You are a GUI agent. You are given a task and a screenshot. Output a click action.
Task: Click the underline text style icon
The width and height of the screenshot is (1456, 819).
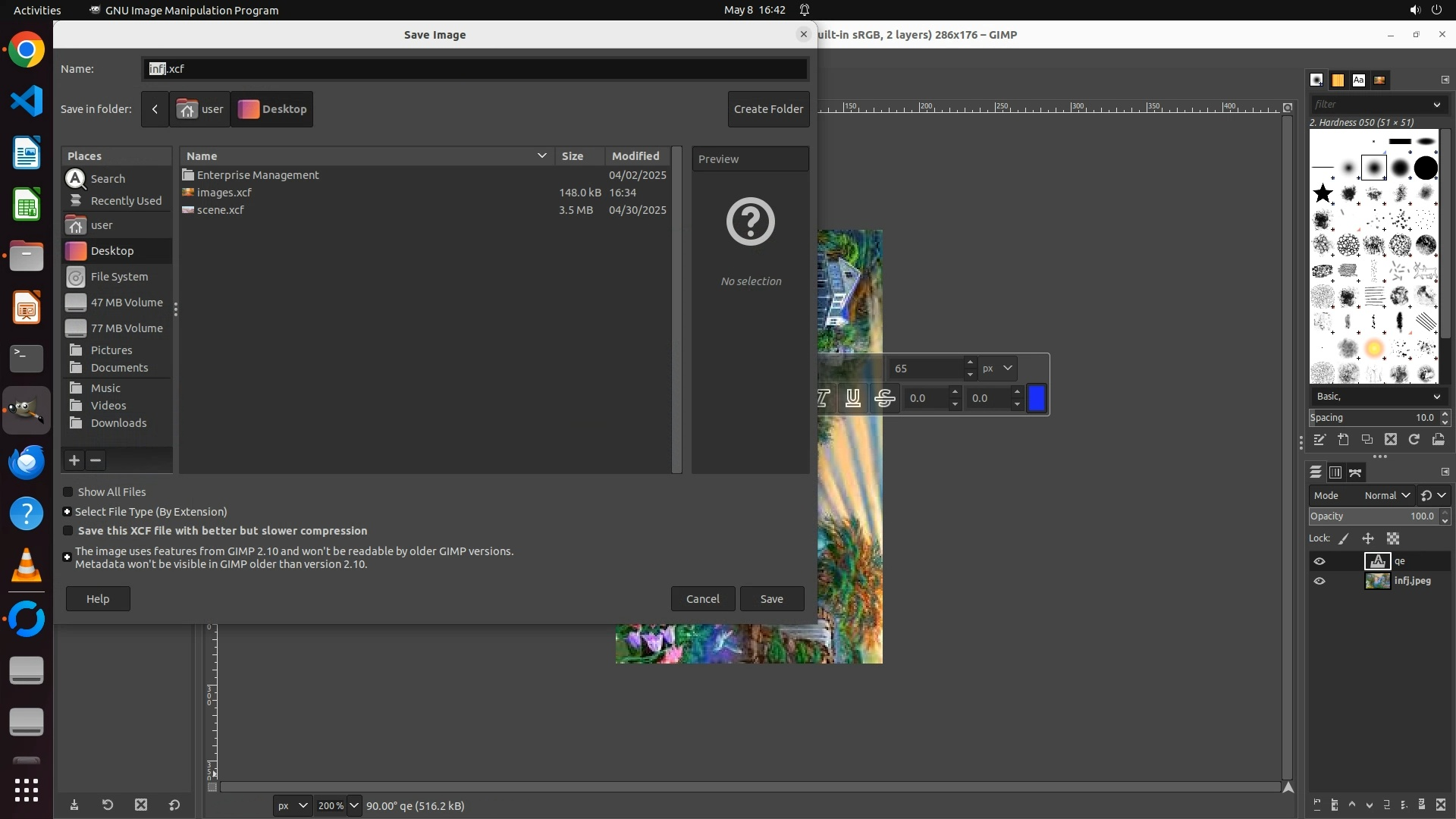[853, 398]
